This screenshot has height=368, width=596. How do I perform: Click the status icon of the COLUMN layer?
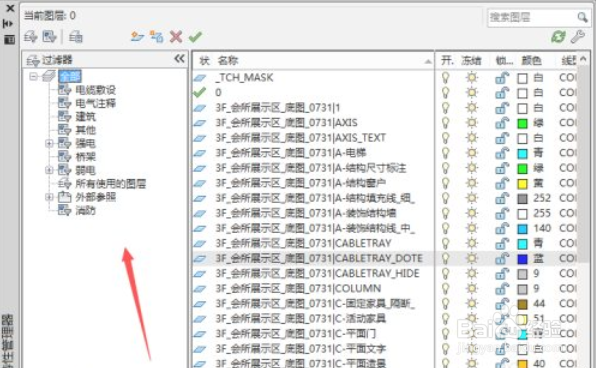200,289
